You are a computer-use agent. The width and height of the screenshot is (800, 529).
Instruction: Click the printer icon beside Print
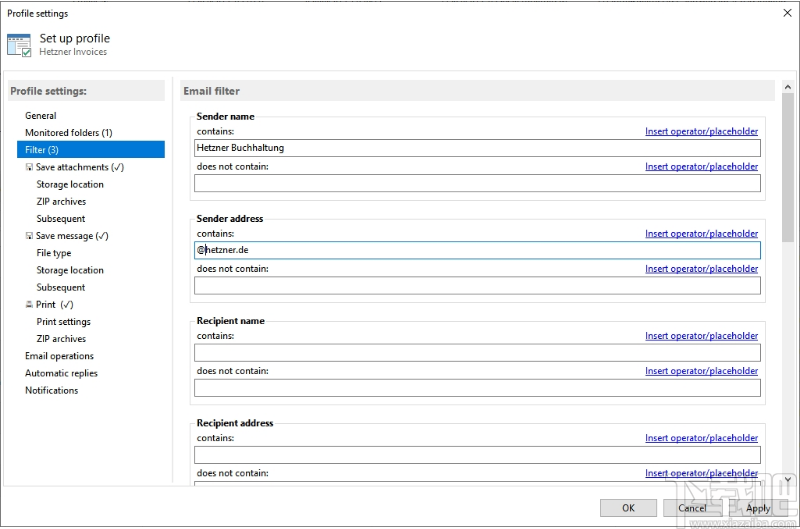tap(29, 305)
